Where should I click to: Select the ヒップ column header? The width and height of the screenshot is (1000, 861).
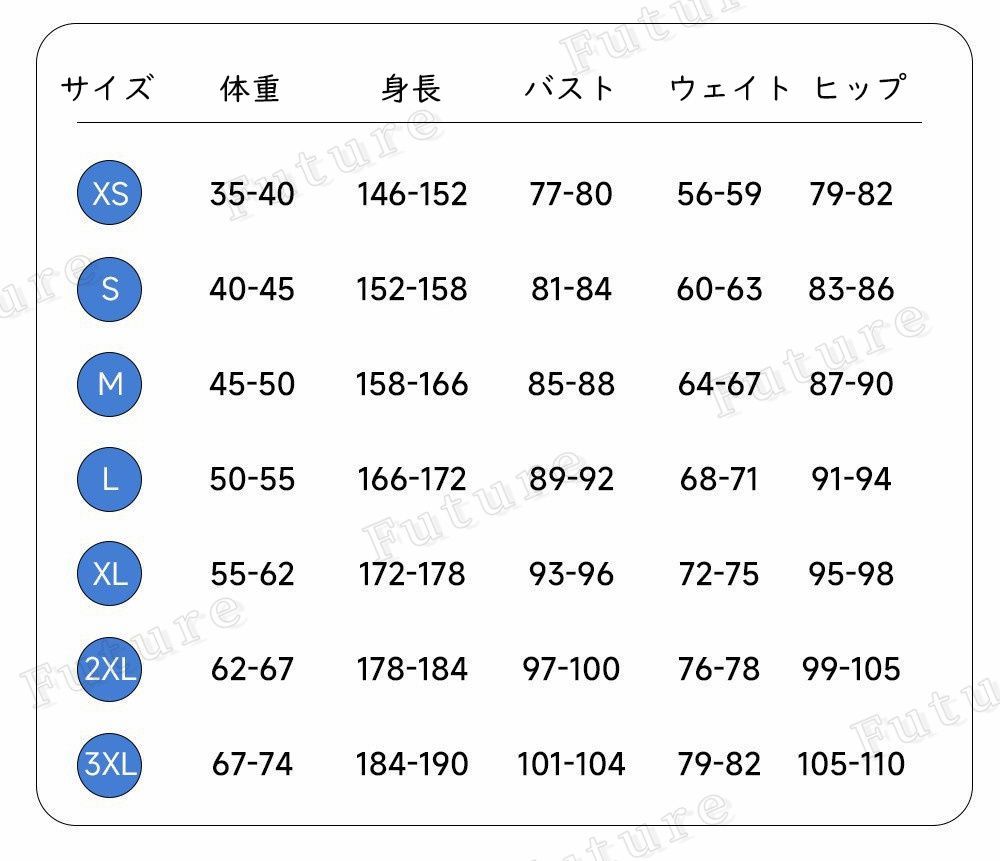click(x=860, y=87)
